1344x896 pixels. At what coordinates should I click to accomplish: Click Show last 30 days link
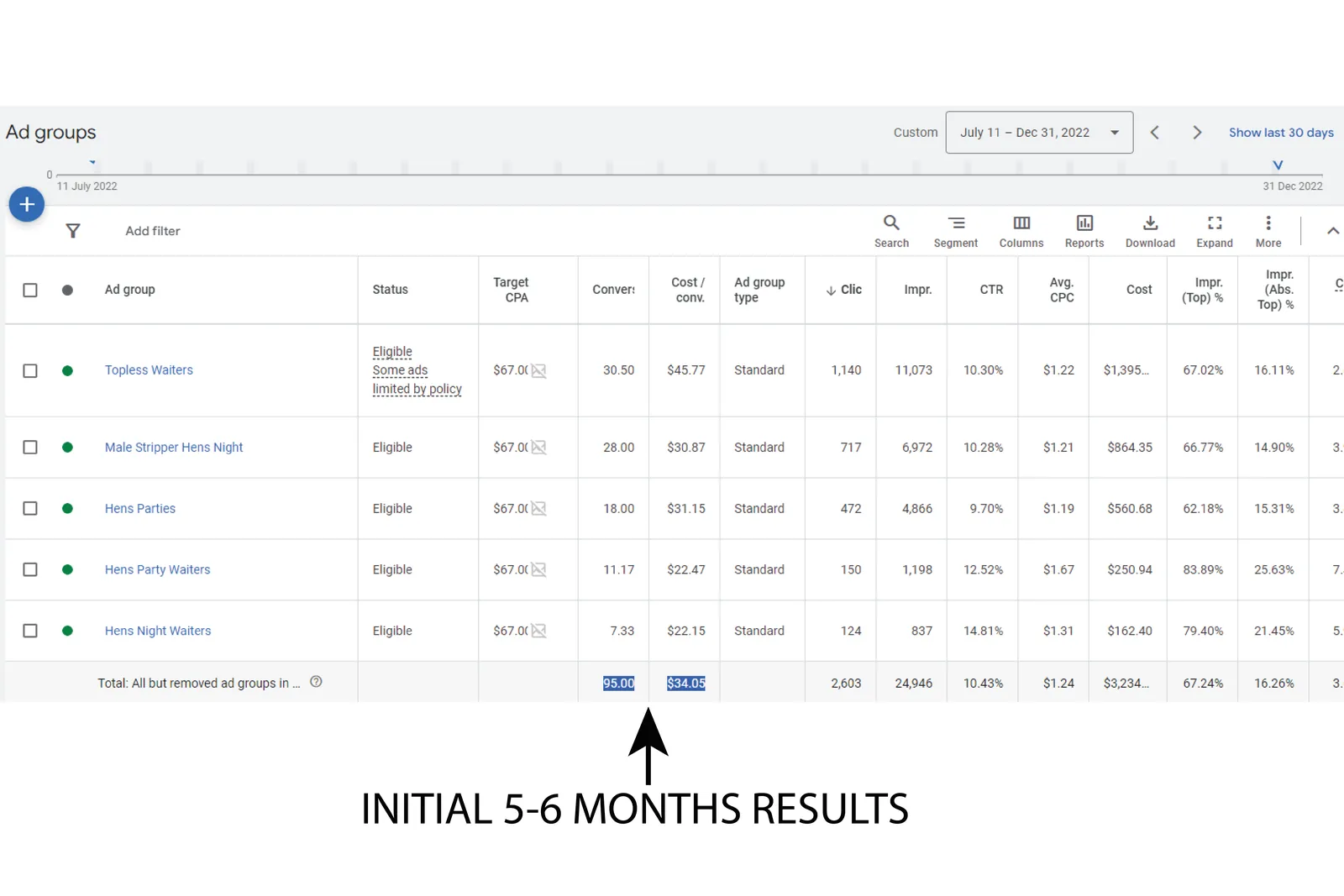[1281, 133]
